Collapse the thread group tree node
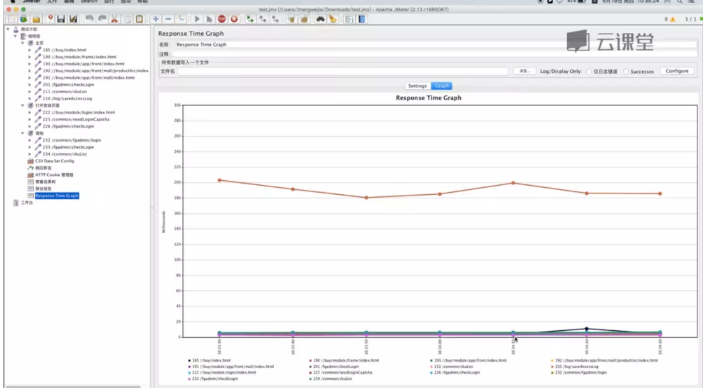Image resolution: width=703 pixels, height=389 pixels. pos(15,36)
